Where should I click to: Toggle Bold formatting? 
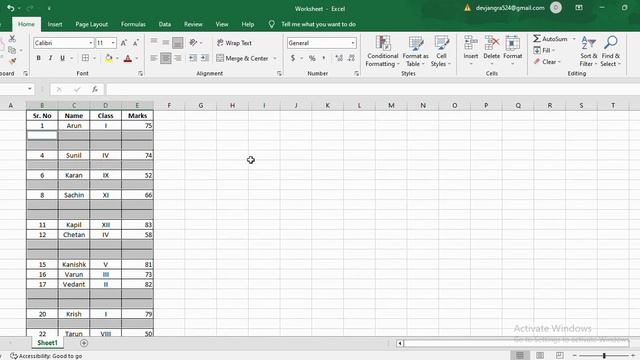tap(38, 58)
